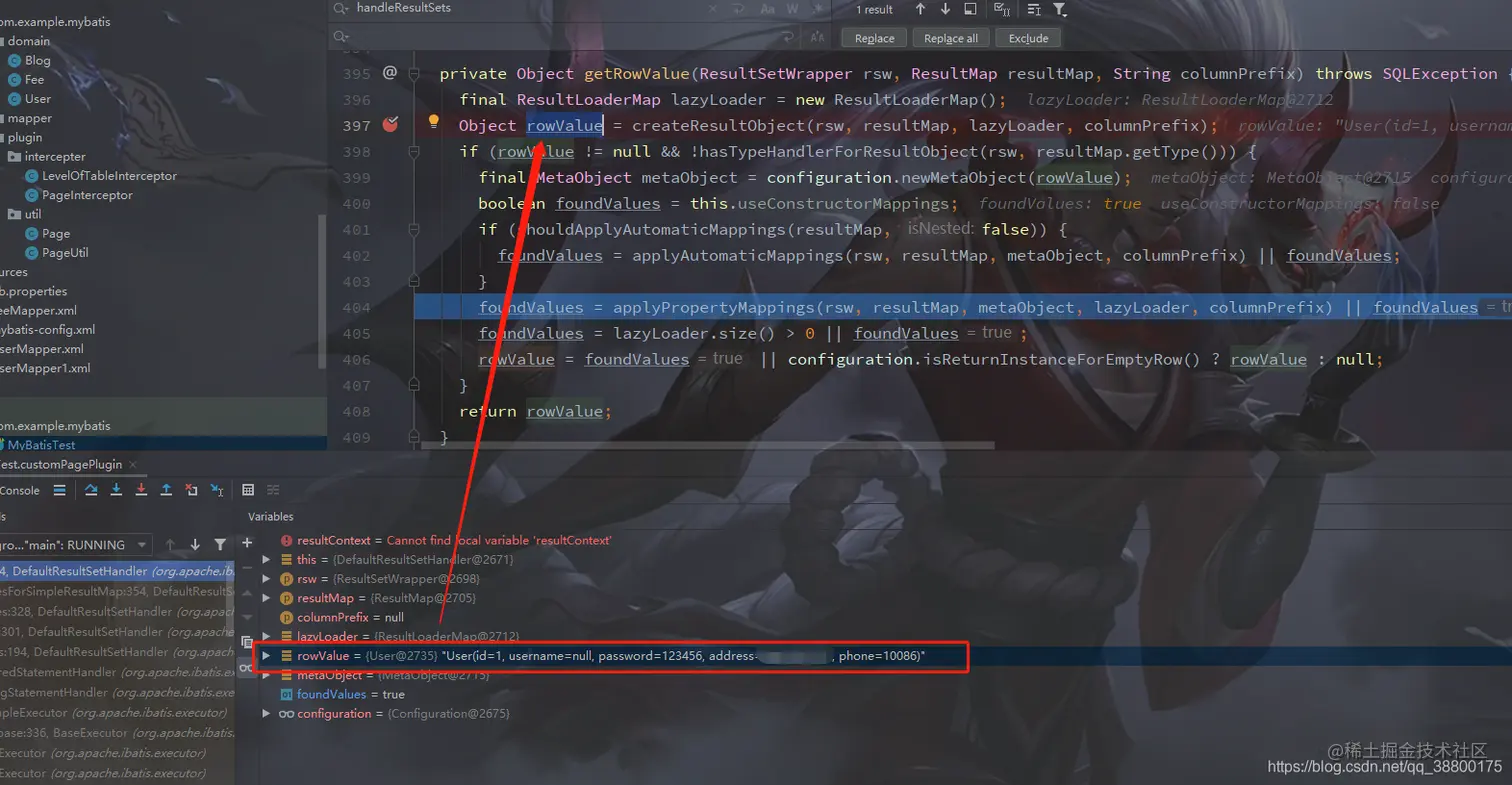
Task: Click the Step Into debugger icon
Action: pos(116,490)
